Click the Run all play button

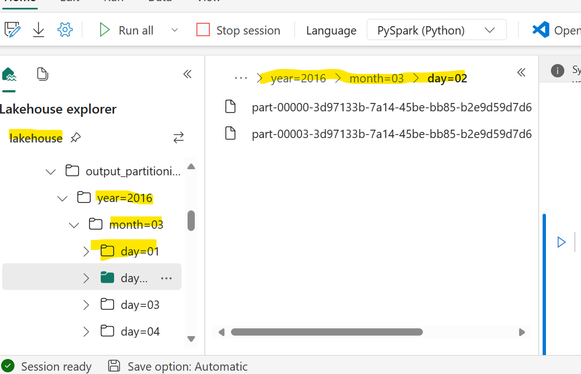(x=104, y=30)
